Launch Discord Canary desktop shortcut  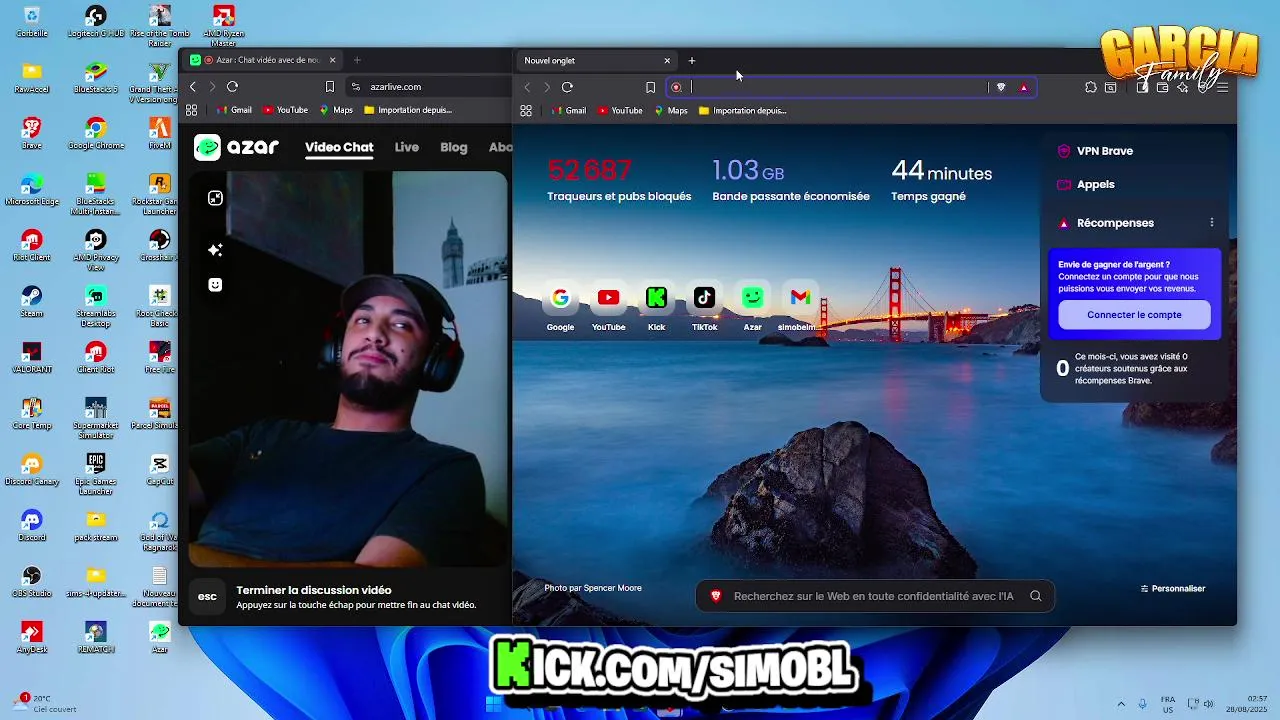31,469
